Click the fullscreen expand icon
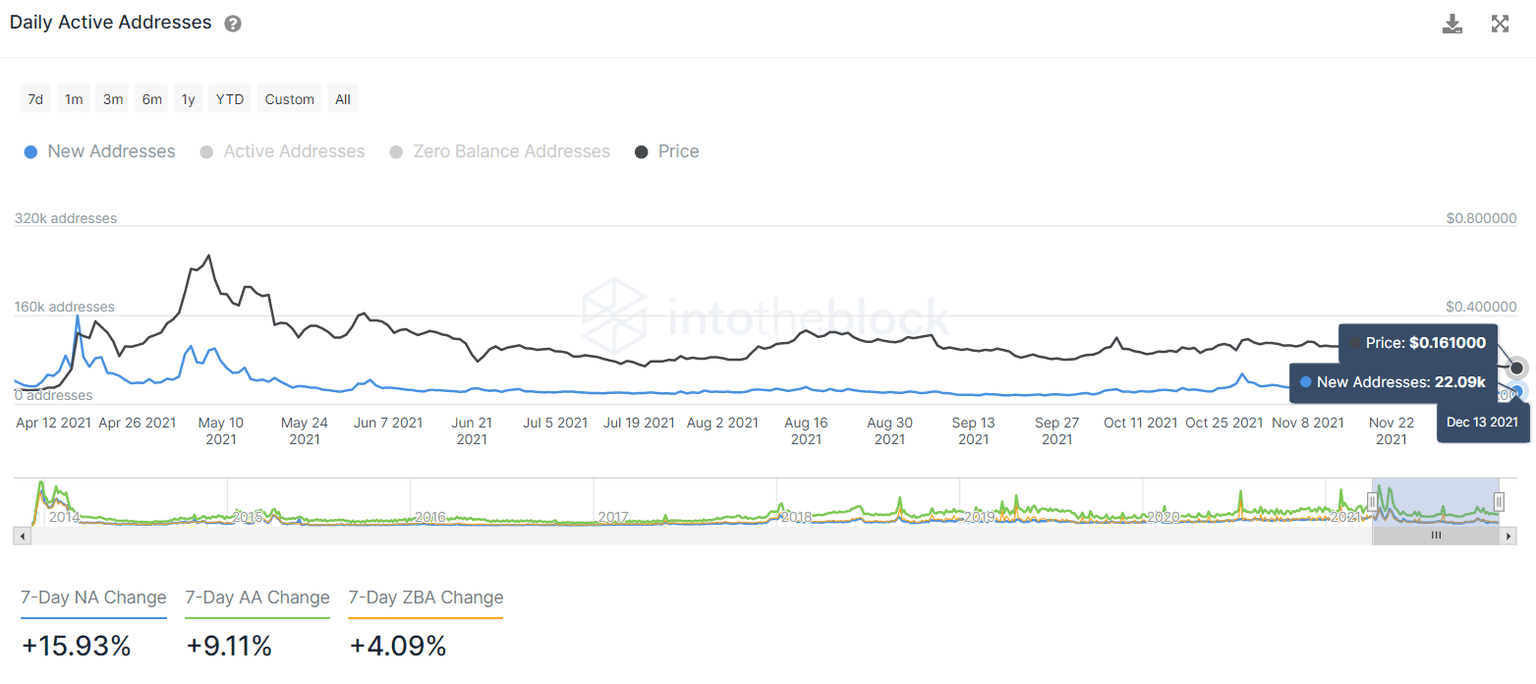 [x=1500, y=24]
